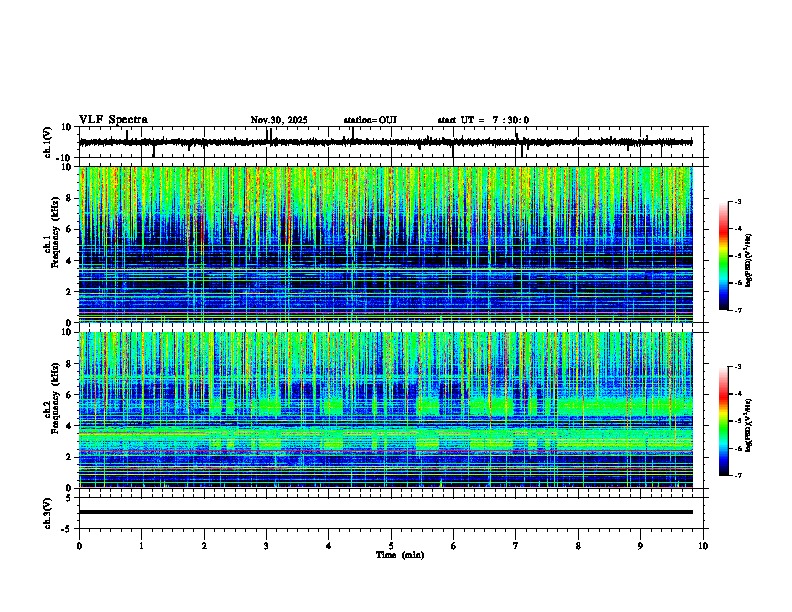Click the ch.1 voltage waveform trace panel
792x612 pixels.
pyautogui.click(x=391, y=142)
